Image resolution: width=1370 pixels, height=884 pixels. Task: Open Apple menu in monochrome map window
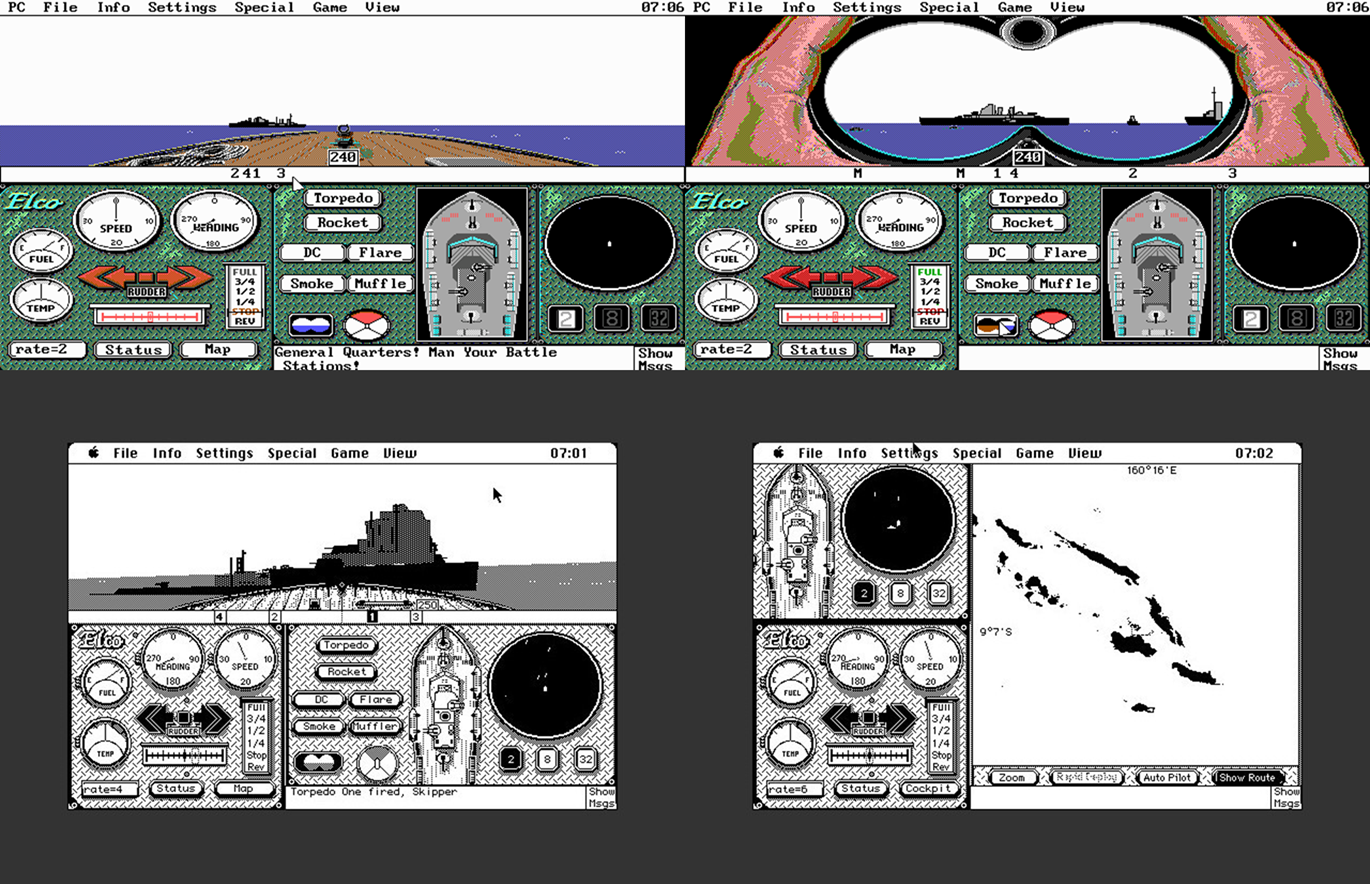(x=779, y=453)
